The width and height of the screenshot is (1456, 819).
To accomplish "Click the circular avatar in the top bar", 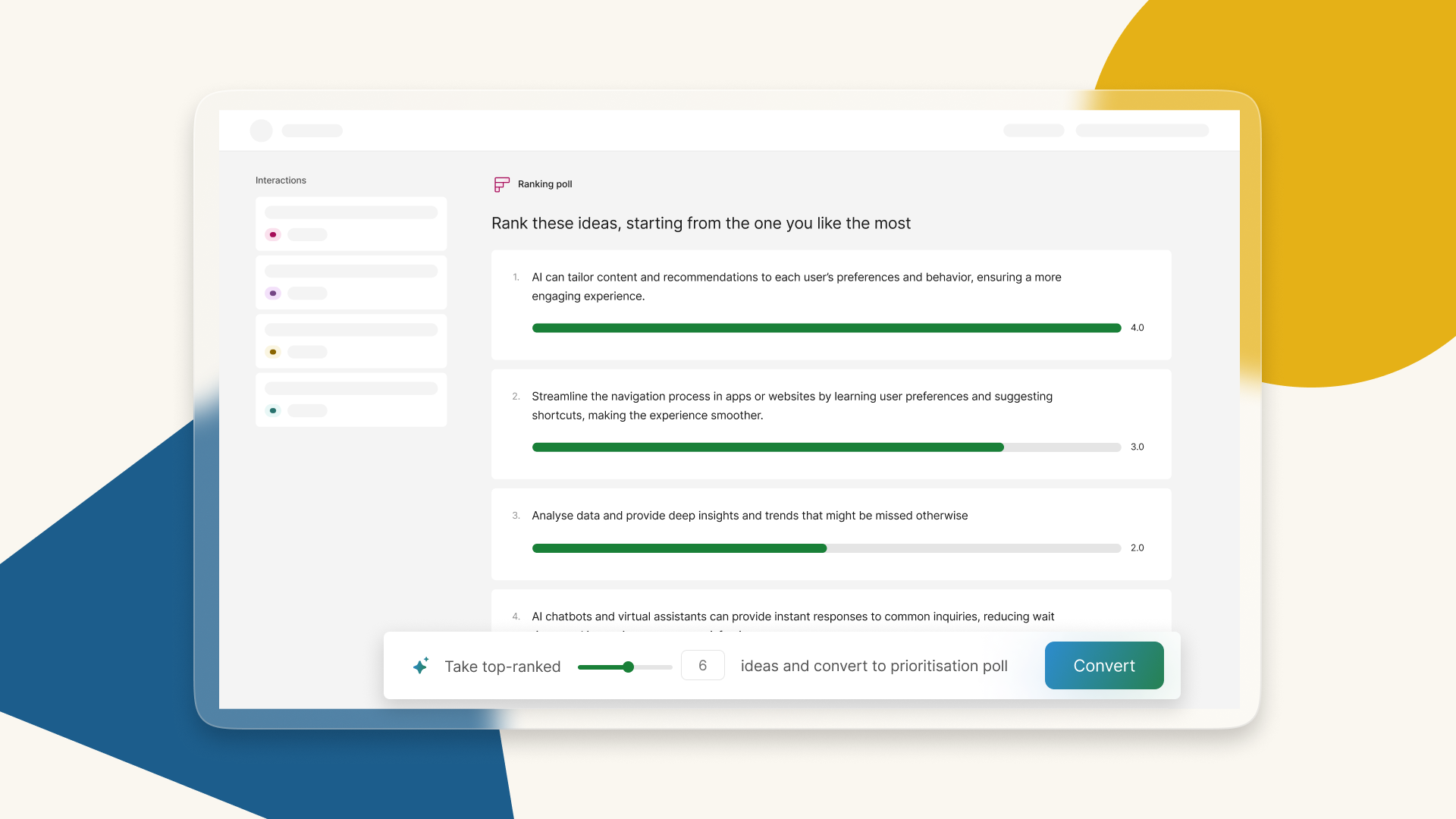I will pos(261,130).
